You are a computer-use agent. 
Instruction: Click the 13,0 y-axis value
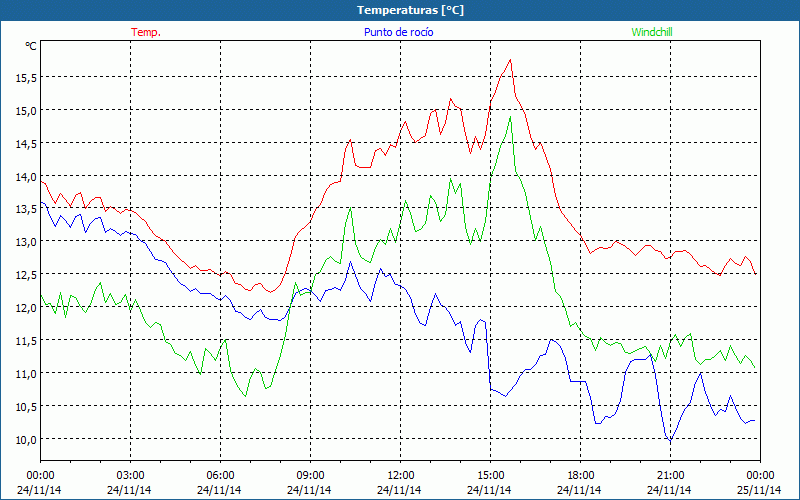pos(26,242)
